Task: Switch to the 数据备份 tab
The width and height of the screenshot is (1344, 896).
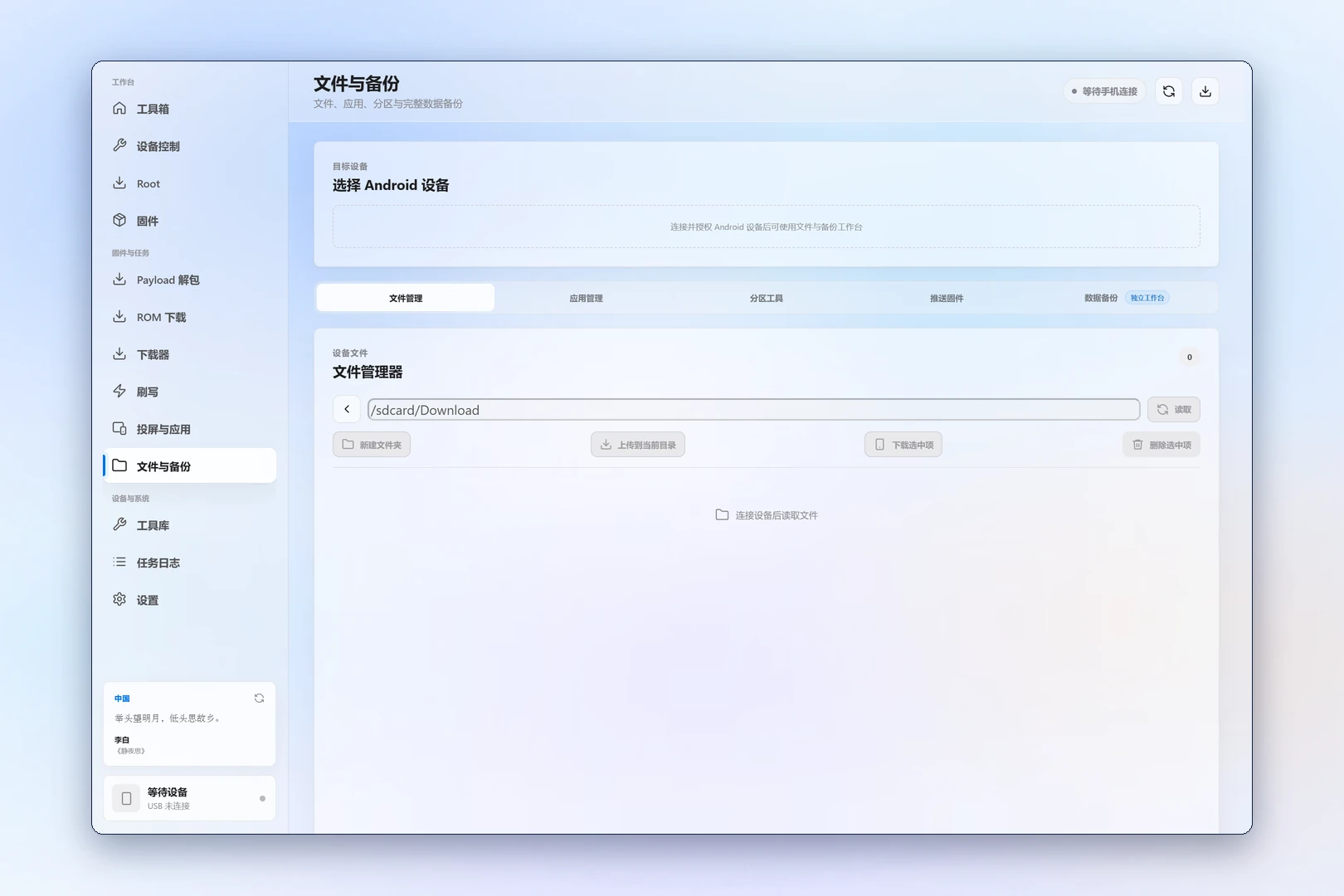Action: point(1127,298)
